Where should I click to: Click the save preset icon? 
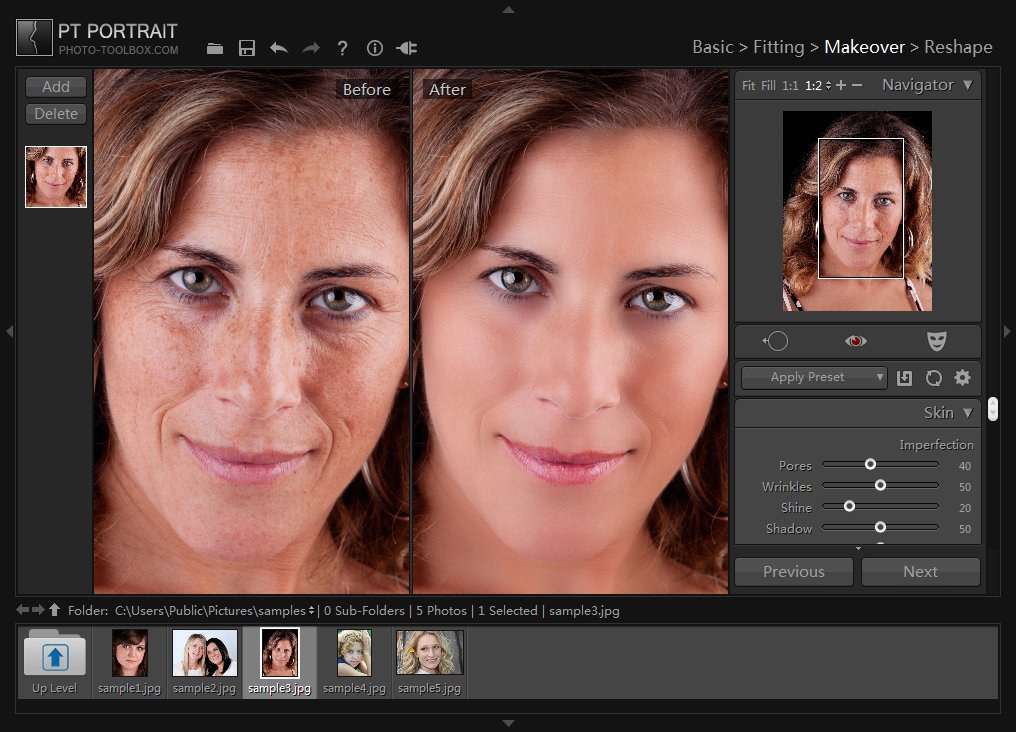(904, 378)
